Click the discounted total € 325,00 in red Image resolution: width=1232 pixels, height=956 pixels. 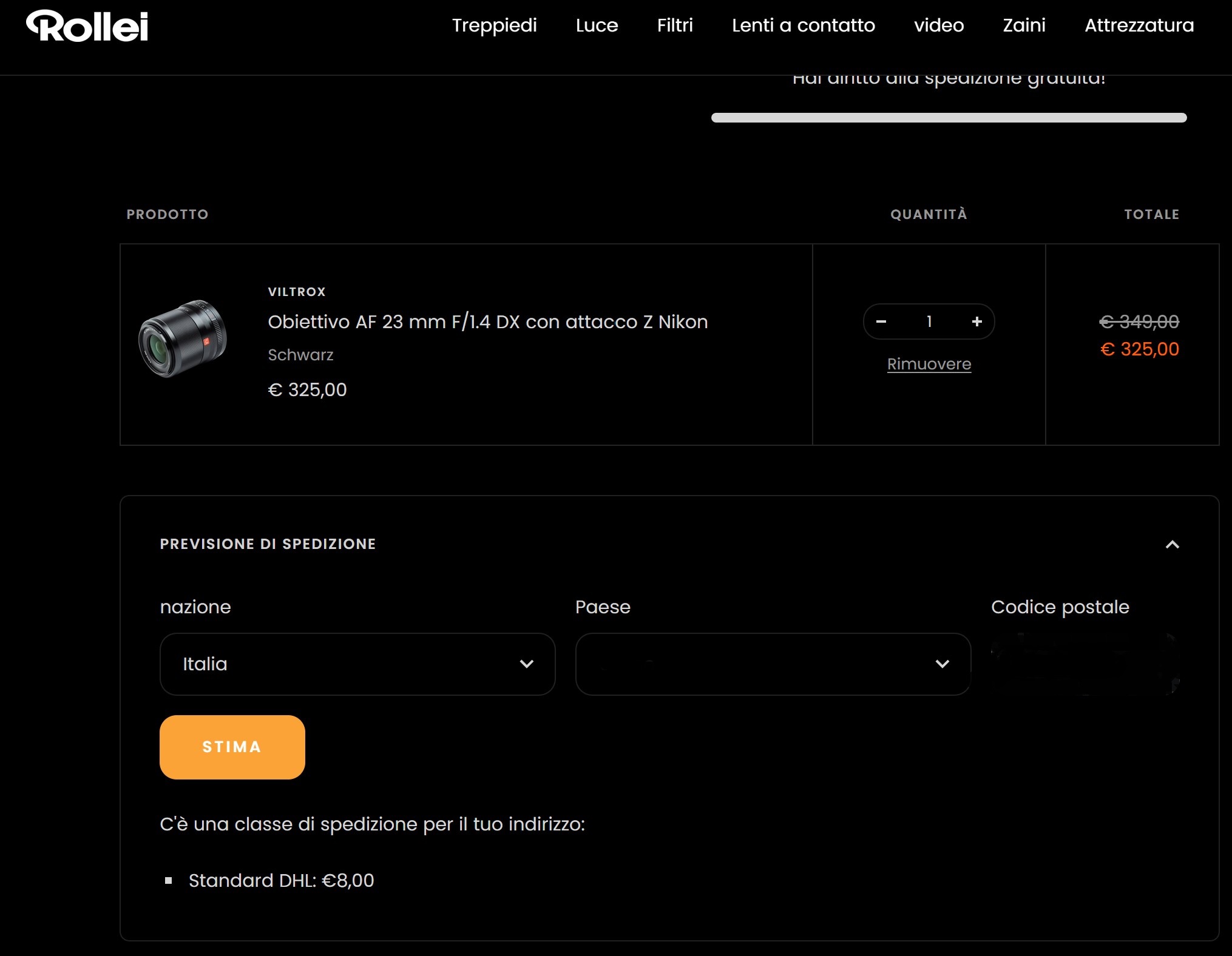(x=1139, y=349)
